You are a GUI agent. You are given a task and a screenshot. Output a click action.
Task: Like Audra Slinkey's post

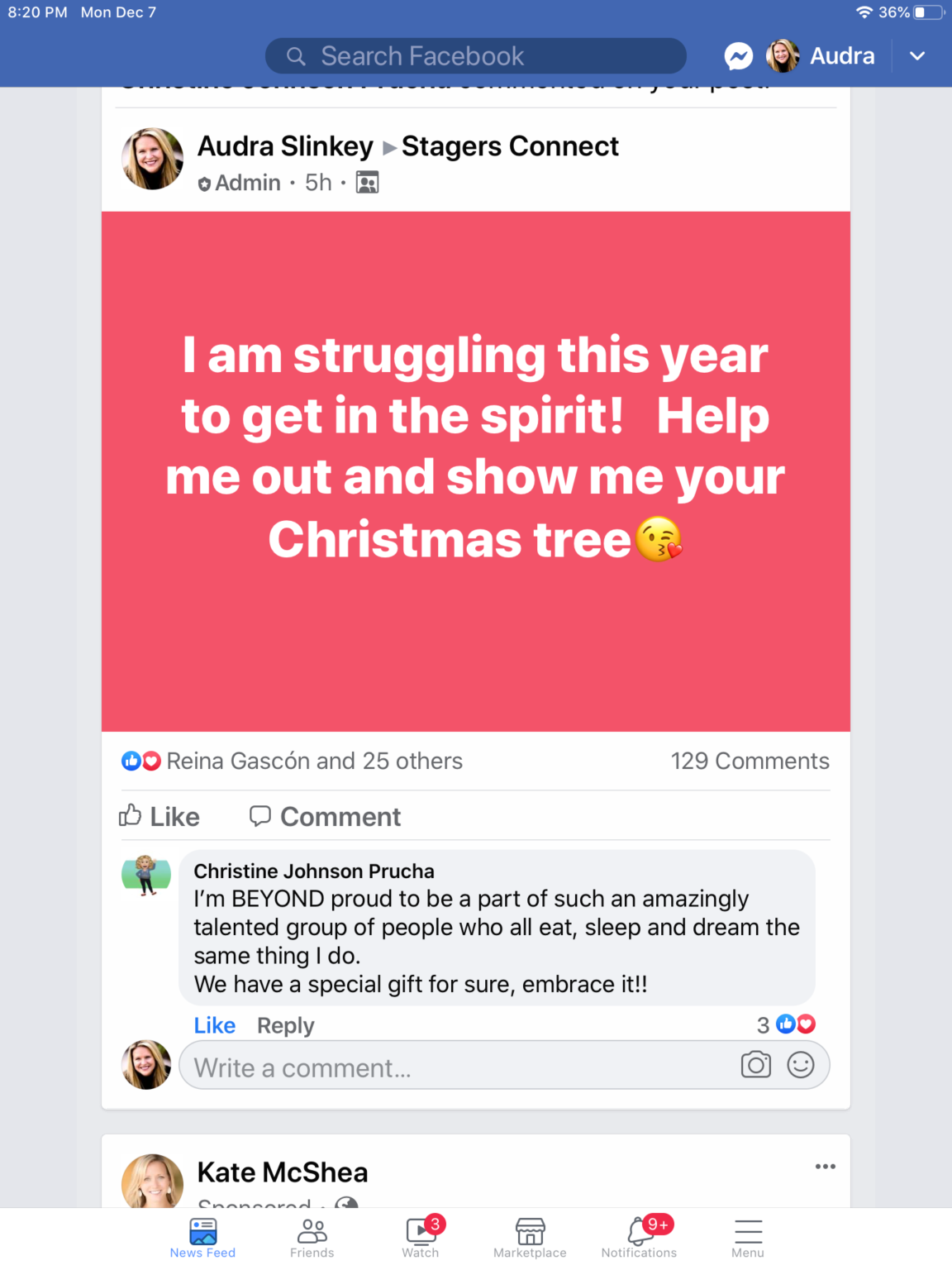[x=159, y=817]
